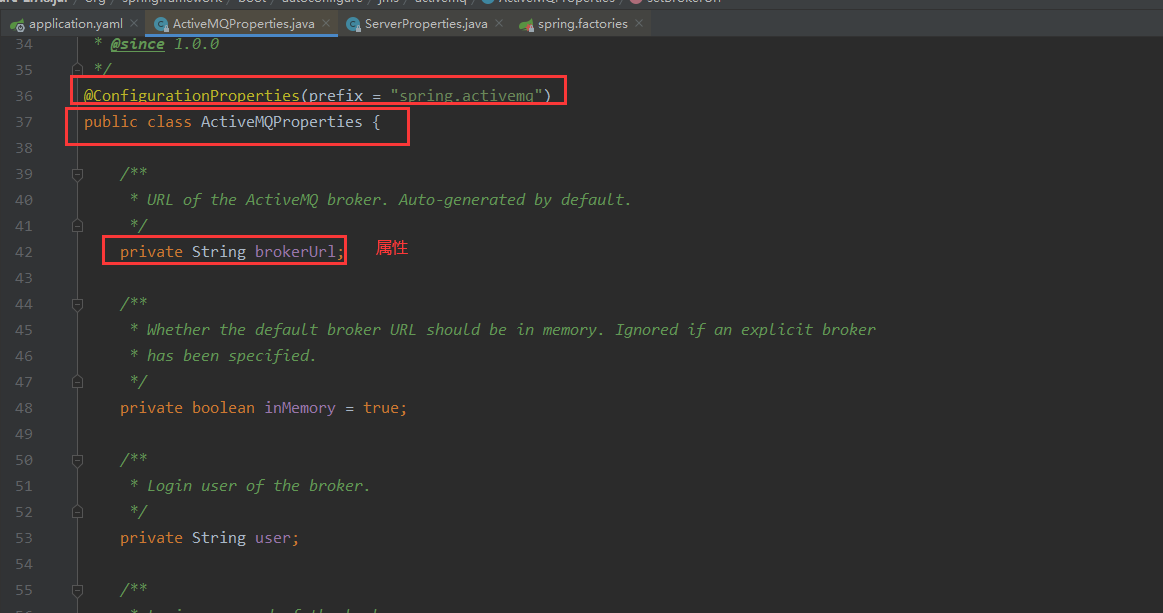Place the caret on the user field
Screen dimensions: 1163x613
tap(272, 538)
